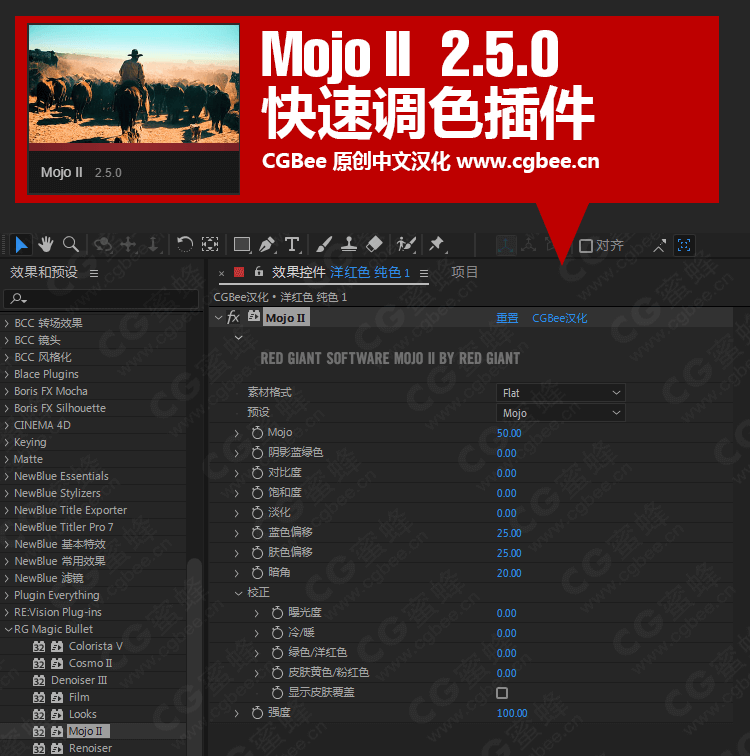The width and height of the screenshot is (750, 756).
Task: Click the CGBee汉化 link
Action: [x=560, y=318]
